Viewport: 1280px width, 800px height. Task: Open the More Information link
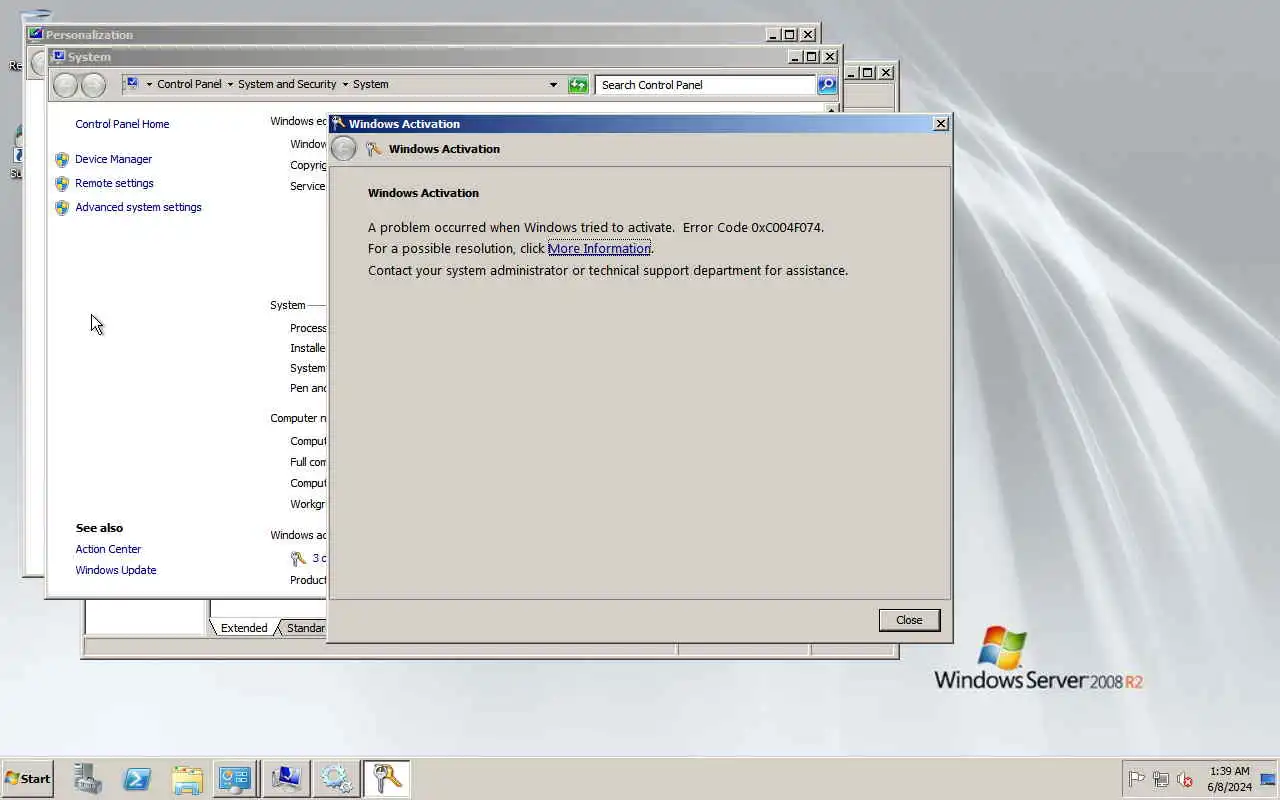click(x=599, y=248)
